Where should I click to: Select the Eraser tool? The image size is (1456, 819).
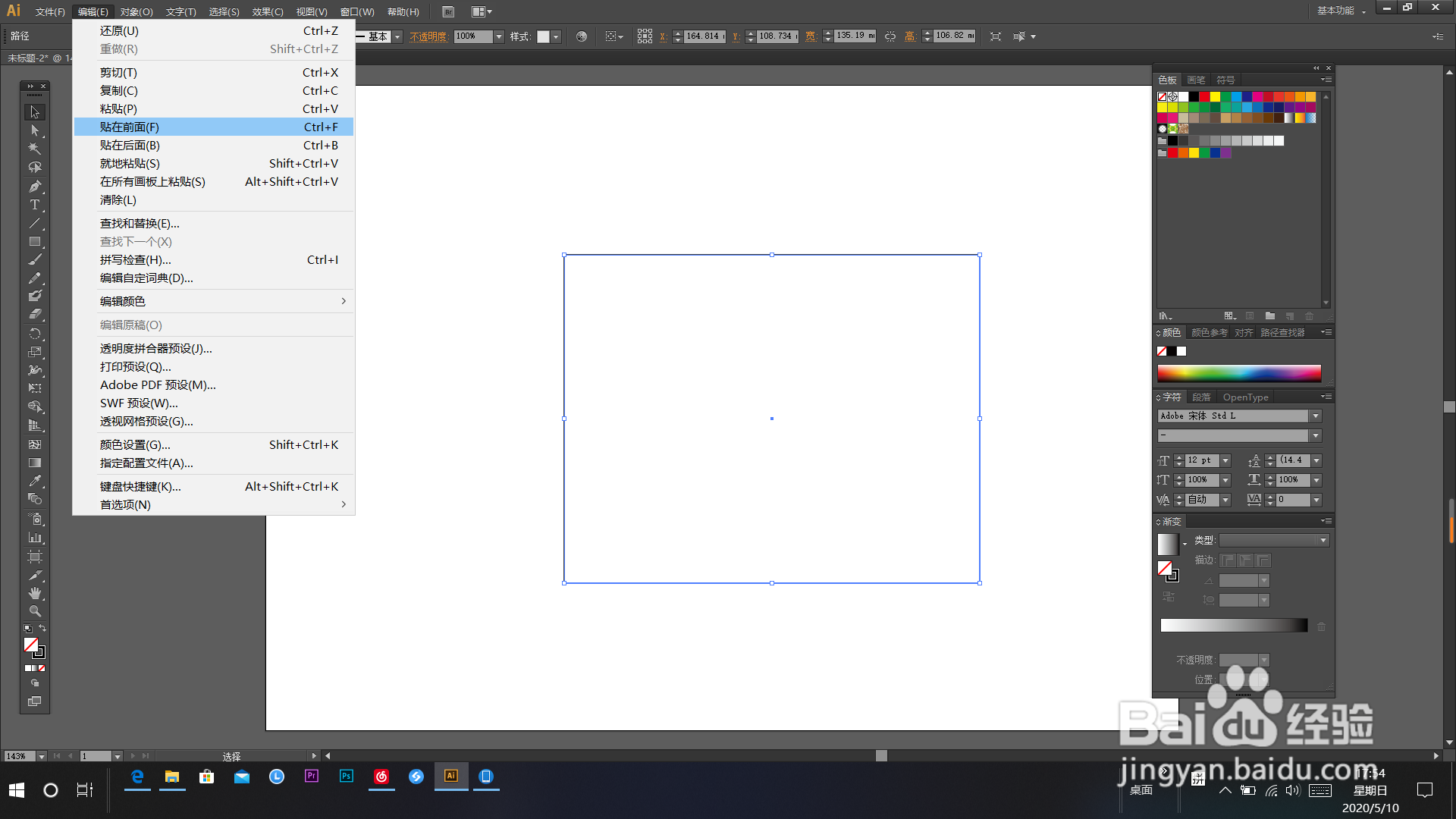[x=34, y=314]
